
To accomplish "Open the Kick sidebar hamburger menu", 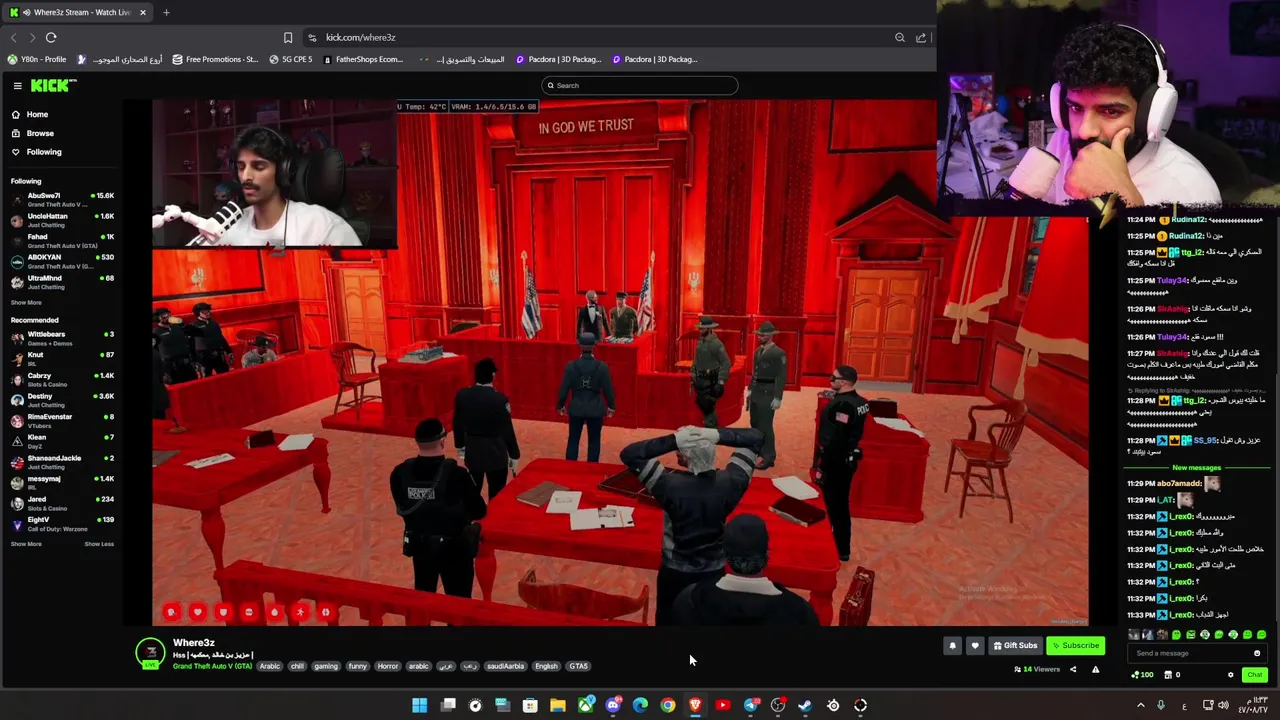I will coord(17,86).
